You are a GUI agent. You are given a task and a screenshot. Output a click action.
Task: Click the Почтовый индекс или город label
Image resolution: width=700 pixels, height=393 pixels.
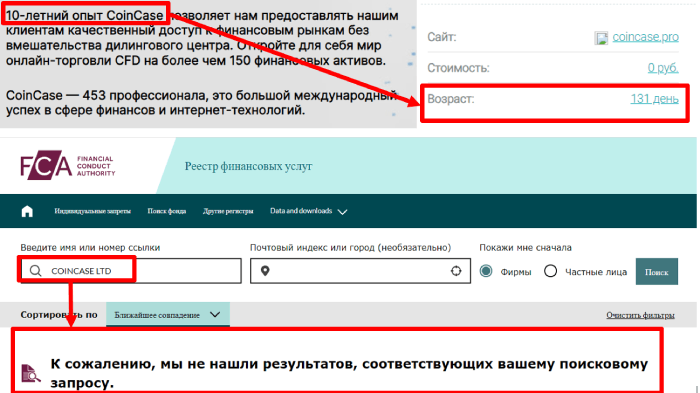point(350,247)
